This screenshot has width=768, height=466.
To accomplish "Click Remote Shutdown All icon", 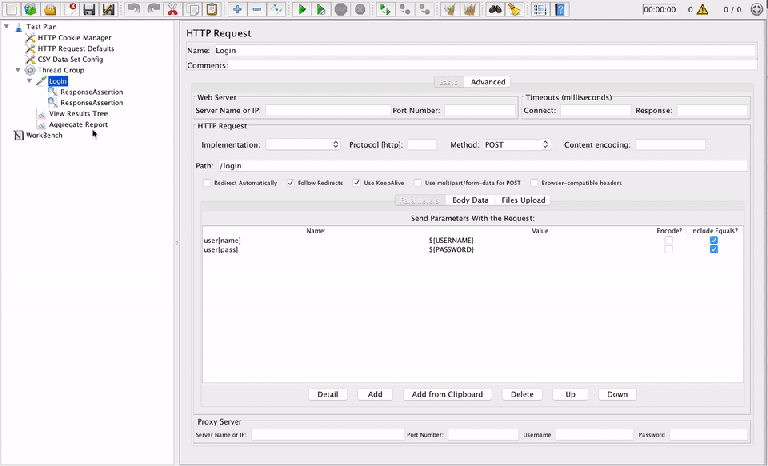I will (425, 9).
